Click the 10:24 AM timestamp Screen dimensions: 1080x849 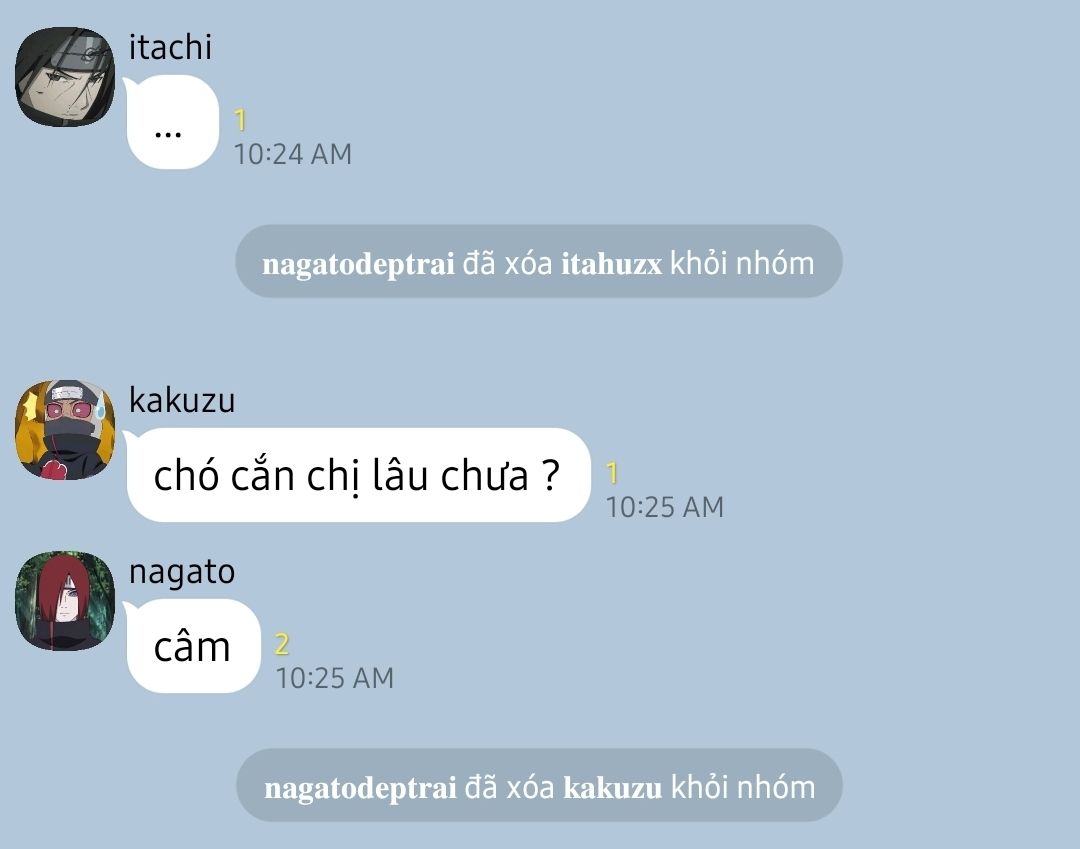293,154
